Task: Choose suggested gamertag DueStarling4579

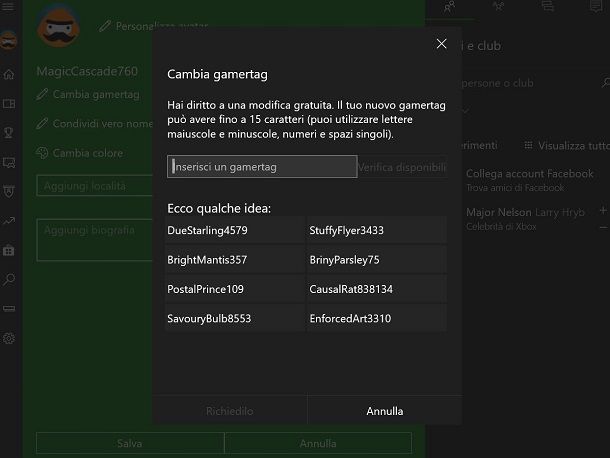Action: pos(235,230)
